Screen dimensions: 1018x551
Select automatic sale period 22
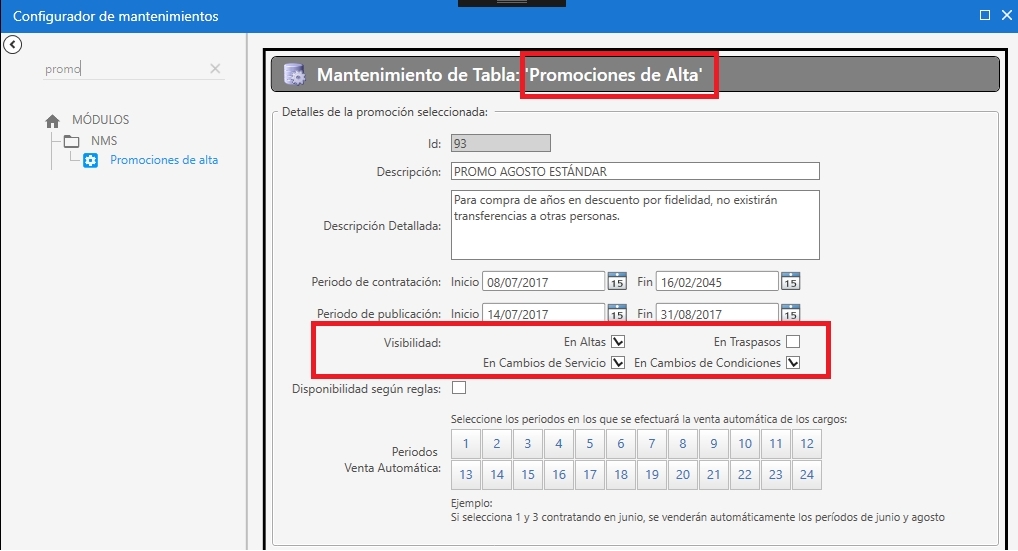click(x=745, y=475)
